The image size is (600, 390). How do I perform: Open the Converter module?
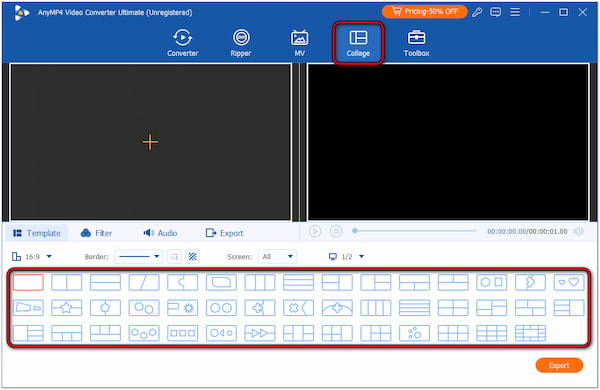183,43
